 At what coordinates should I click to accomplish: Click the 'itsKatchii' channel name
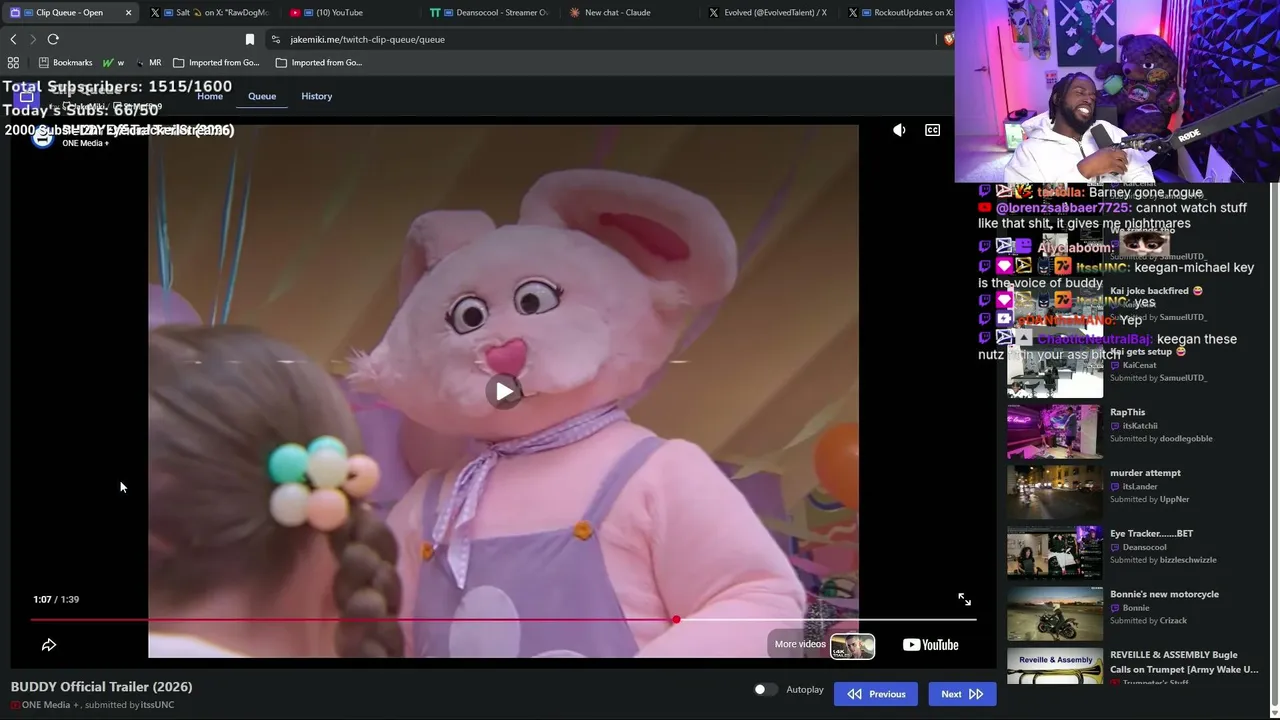(1140, 426)
